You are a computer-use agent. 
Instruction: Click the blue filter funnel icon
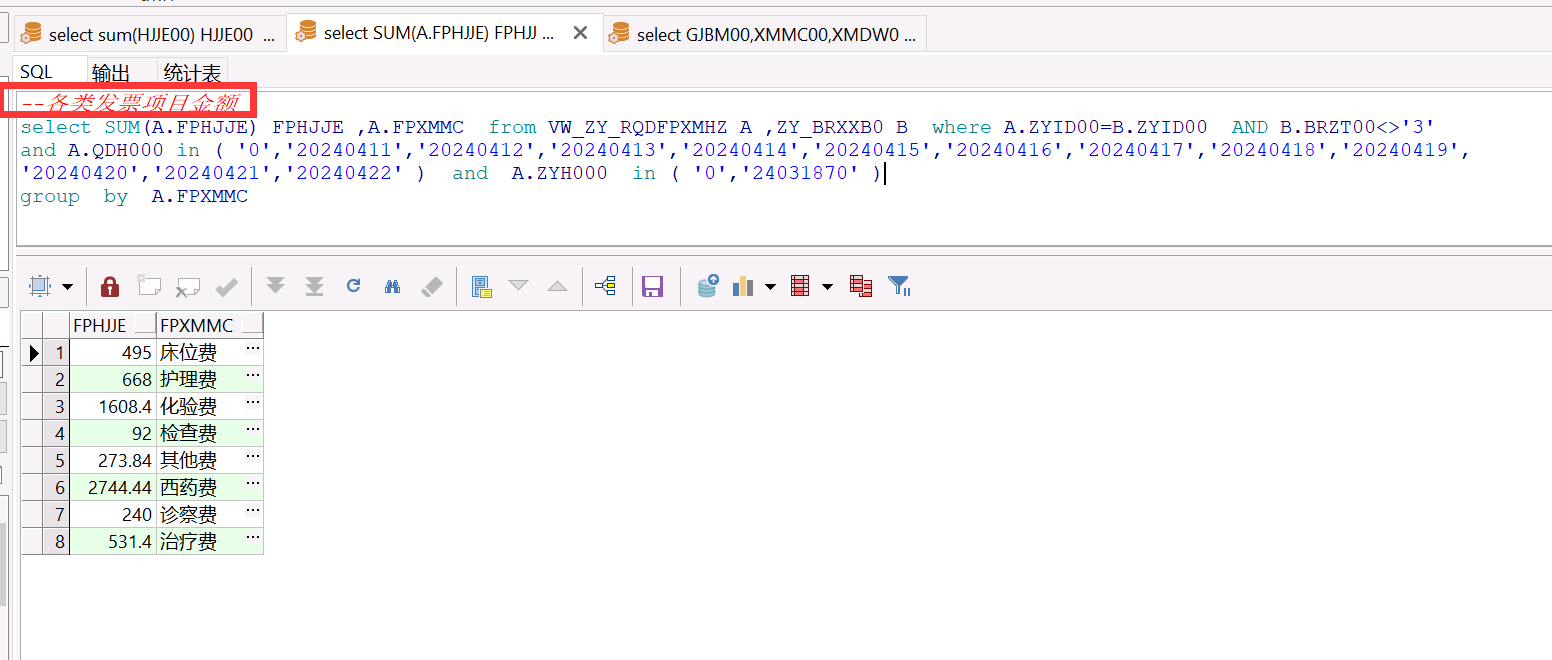899,286
